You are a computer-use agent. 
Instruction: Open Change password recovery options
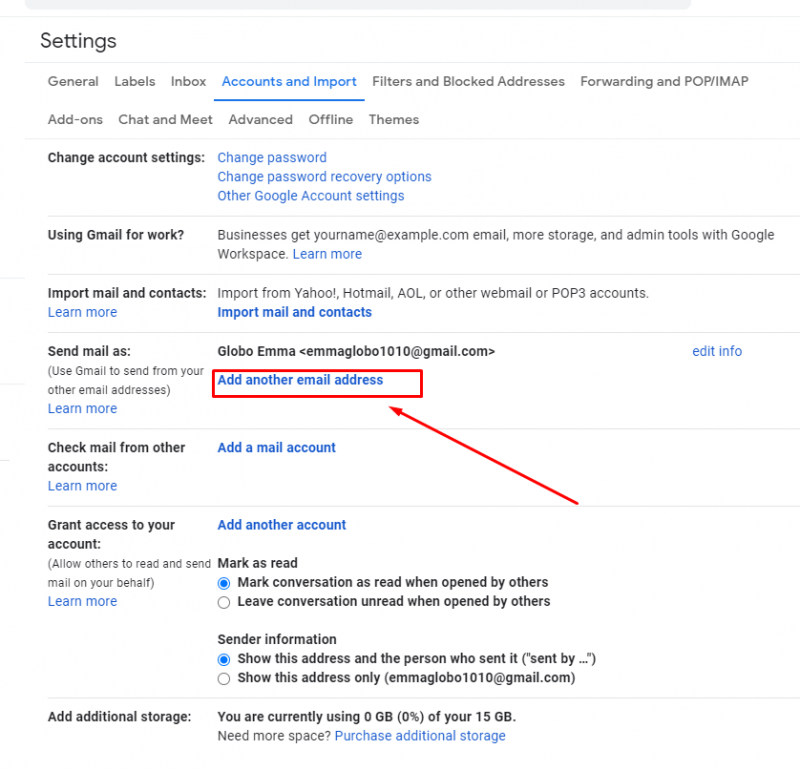(x=324, y=176)
